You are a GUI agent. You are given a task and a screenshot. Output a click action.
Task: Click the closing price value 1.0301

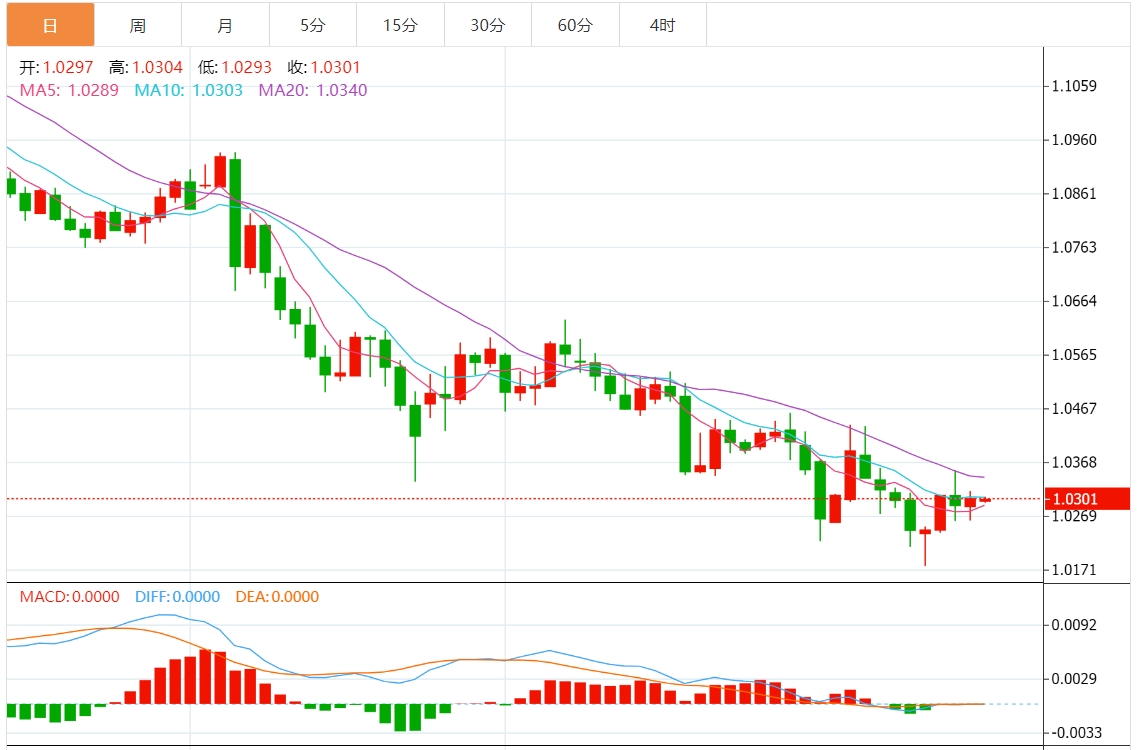[x=336, y=68]
